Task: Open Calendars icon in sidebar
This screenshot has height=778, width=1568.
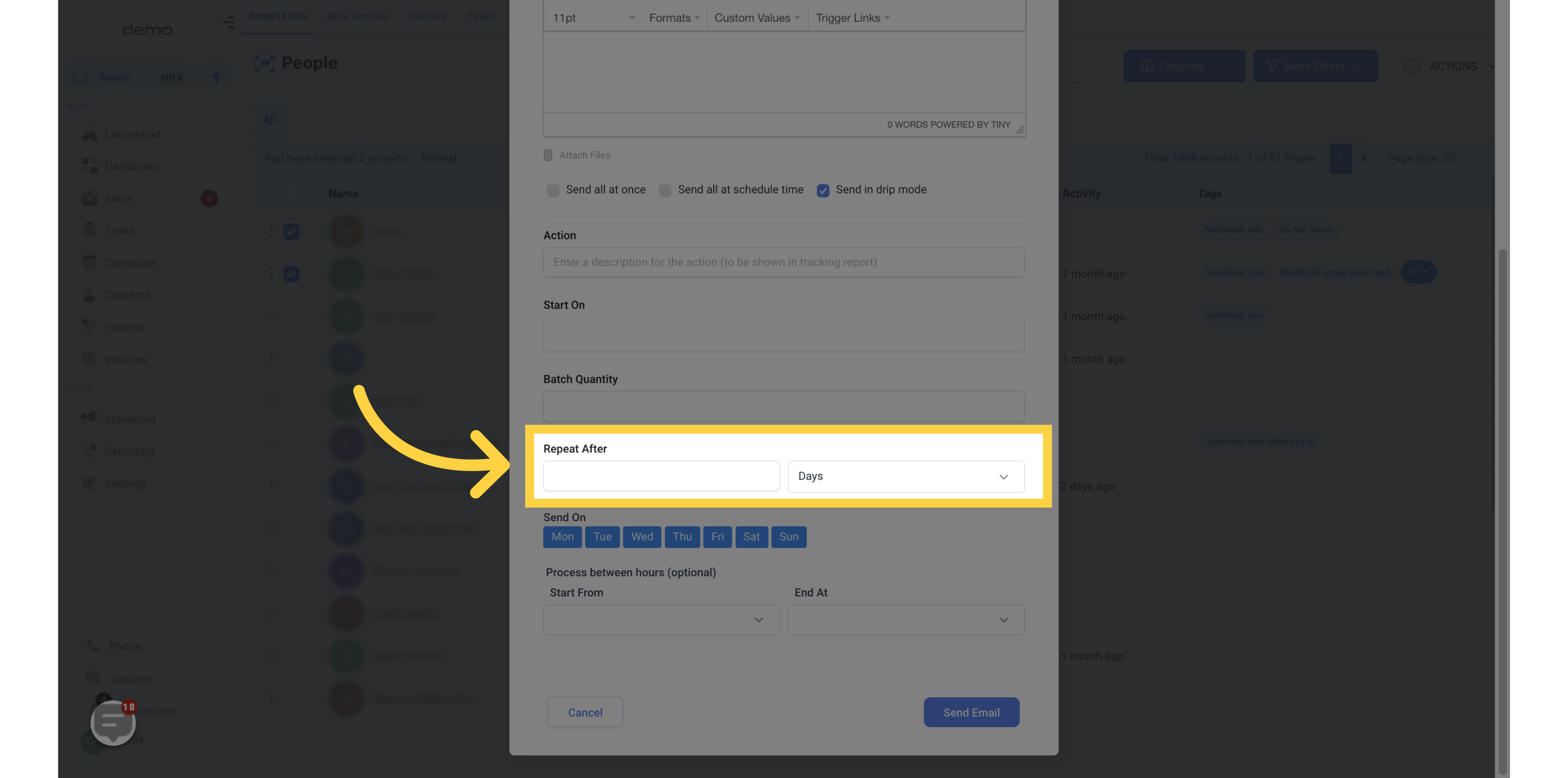Action: [89, 263]
